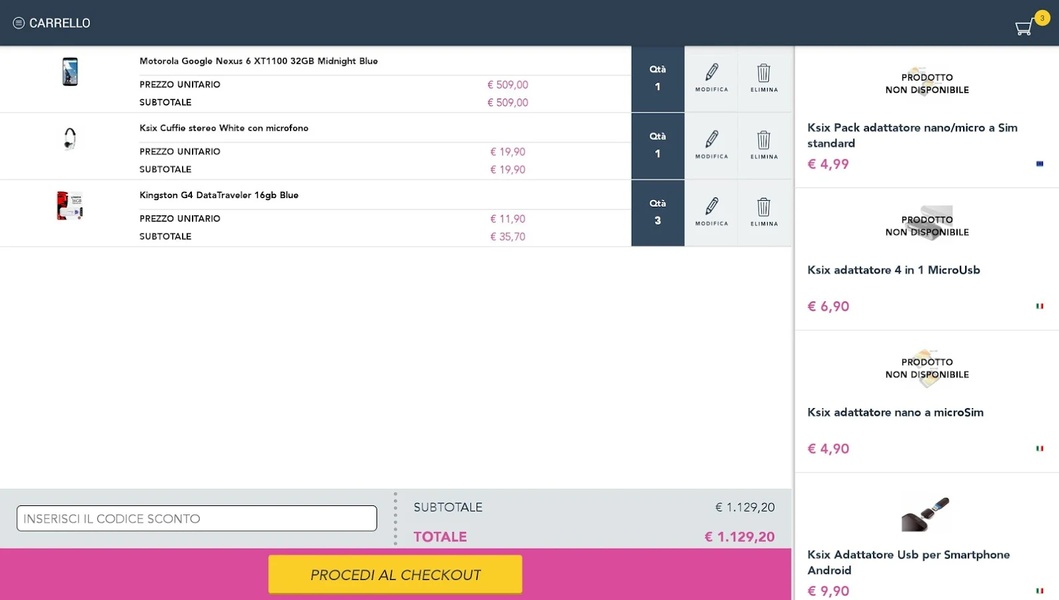
Task: Select the total amount € 1.129,20 in pink
Action: [739, 536]
